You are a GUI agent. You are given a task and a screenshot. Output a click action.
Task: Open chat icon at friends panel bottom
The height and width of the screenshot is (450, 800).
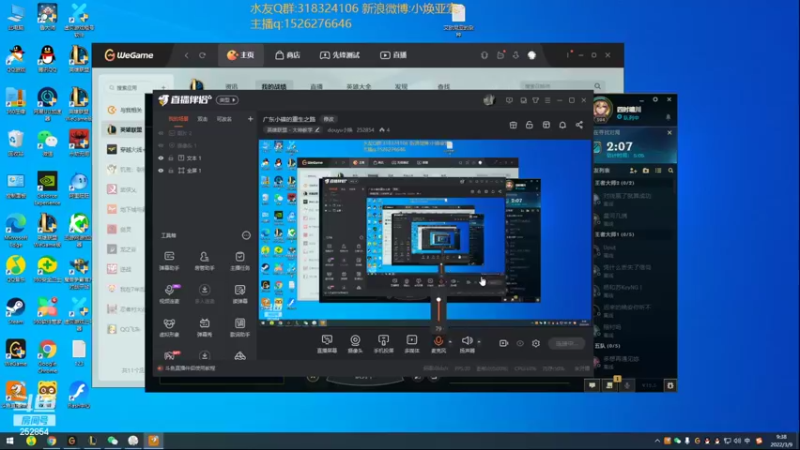[x=592, y=385]
